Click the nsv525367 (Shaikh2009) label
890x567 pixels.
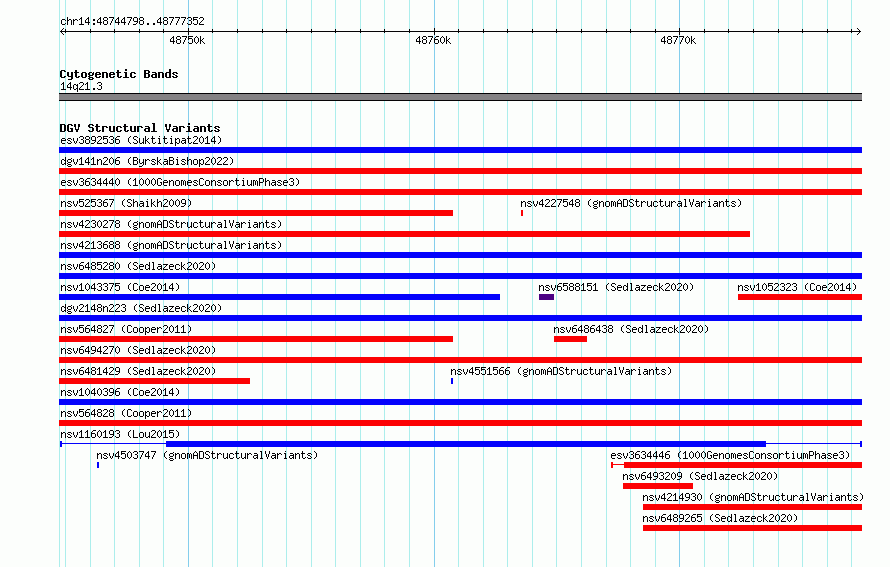click(x=126, y=203)
